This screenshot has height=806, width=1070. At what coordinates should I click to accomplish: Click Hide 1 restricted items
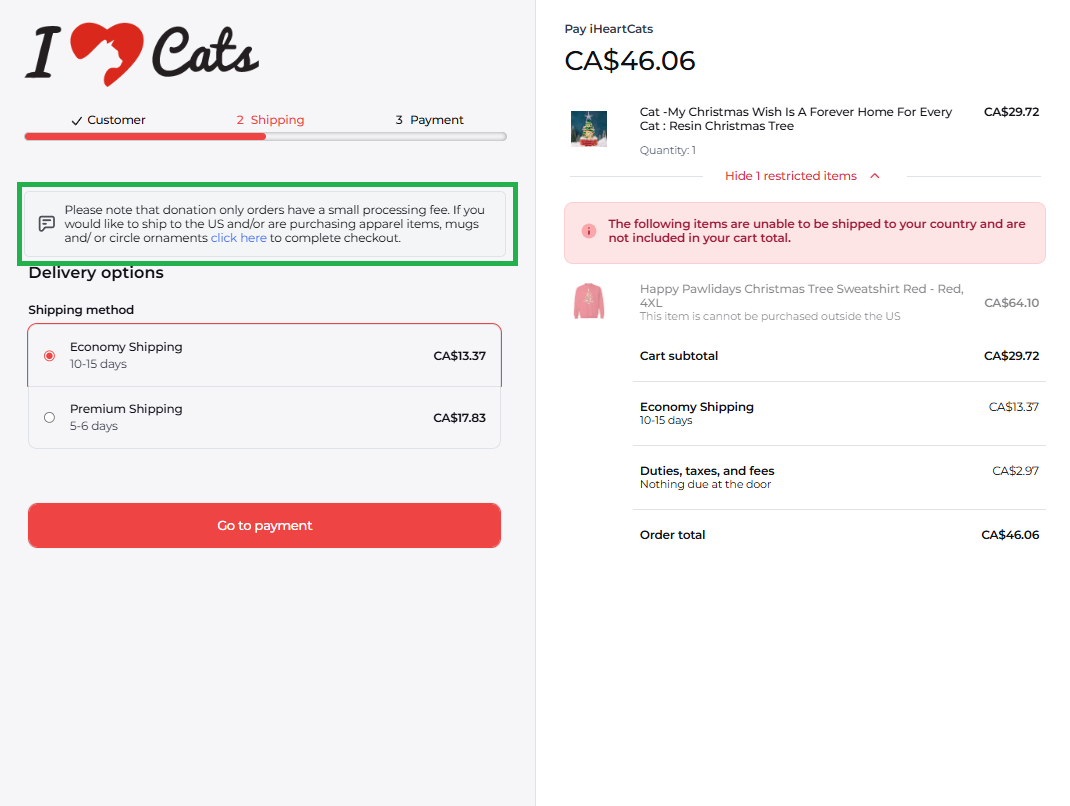[790, 176]
